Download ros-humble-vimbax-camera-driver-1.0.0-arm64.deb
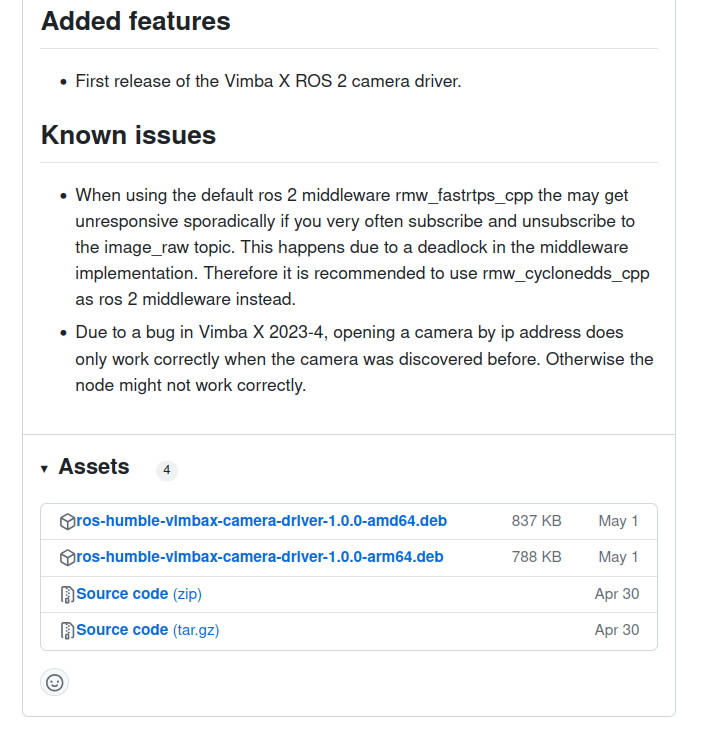This screenshot has height=734, width=702. tap(260, 557)
